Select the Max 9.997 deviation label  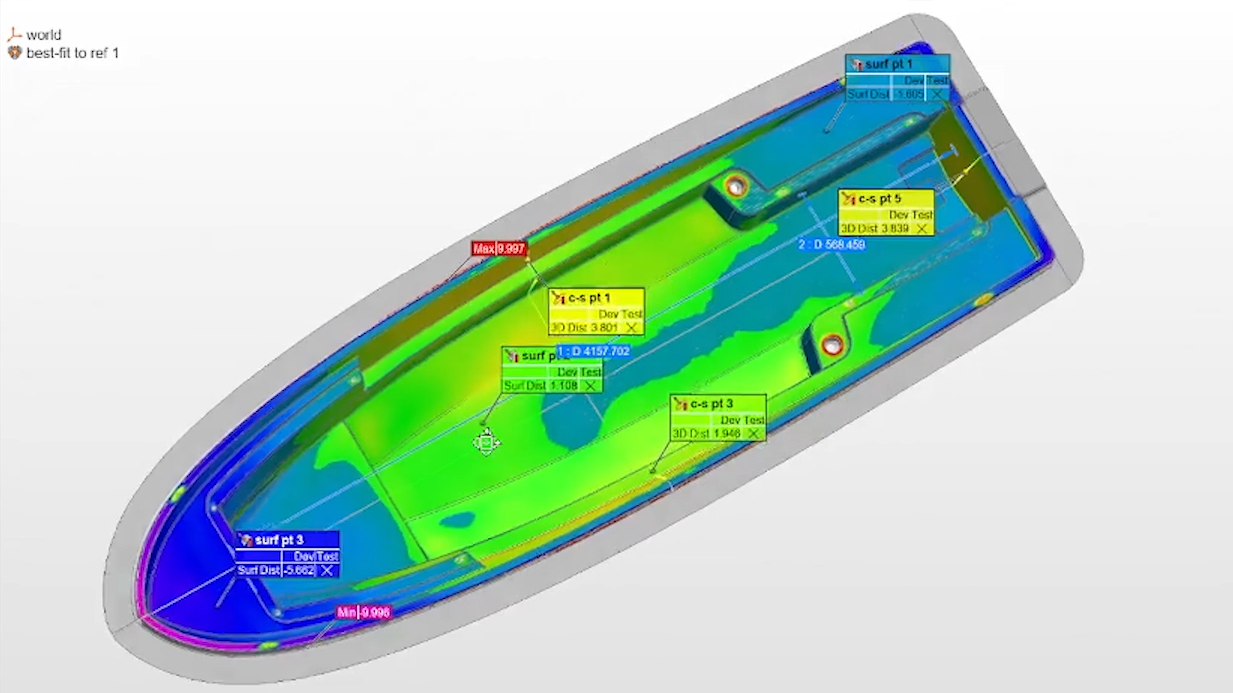[x=499, y=248]
